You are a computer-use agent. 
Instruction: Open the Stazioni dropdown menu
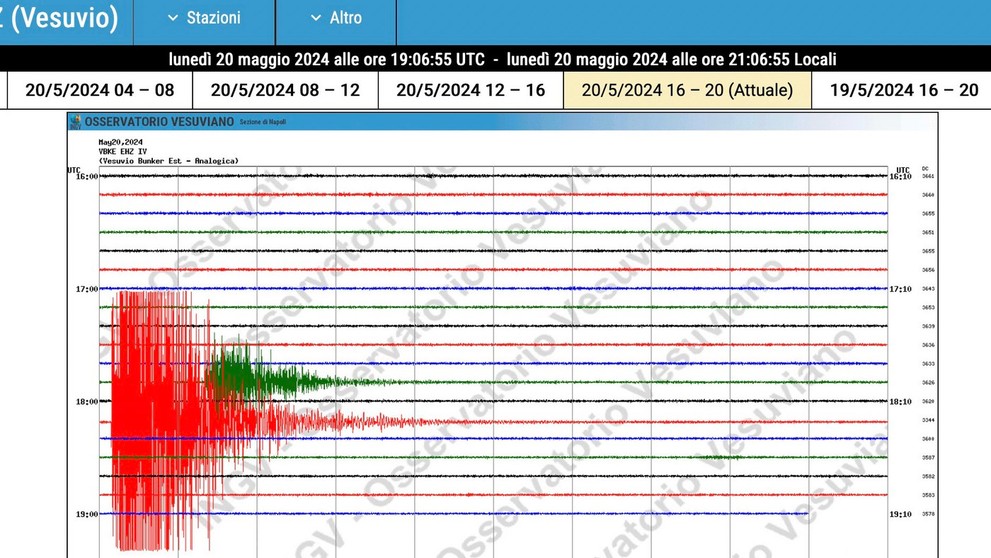tap(204, 18)
